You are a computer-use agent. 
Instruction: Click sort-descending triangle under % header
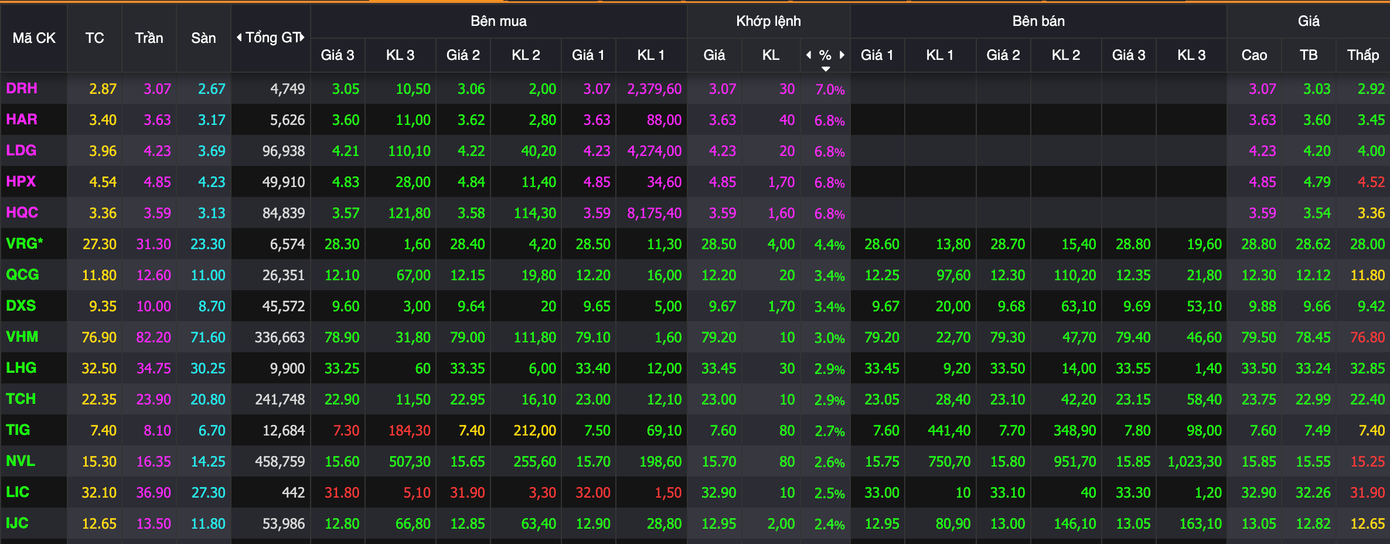point(825,69)
